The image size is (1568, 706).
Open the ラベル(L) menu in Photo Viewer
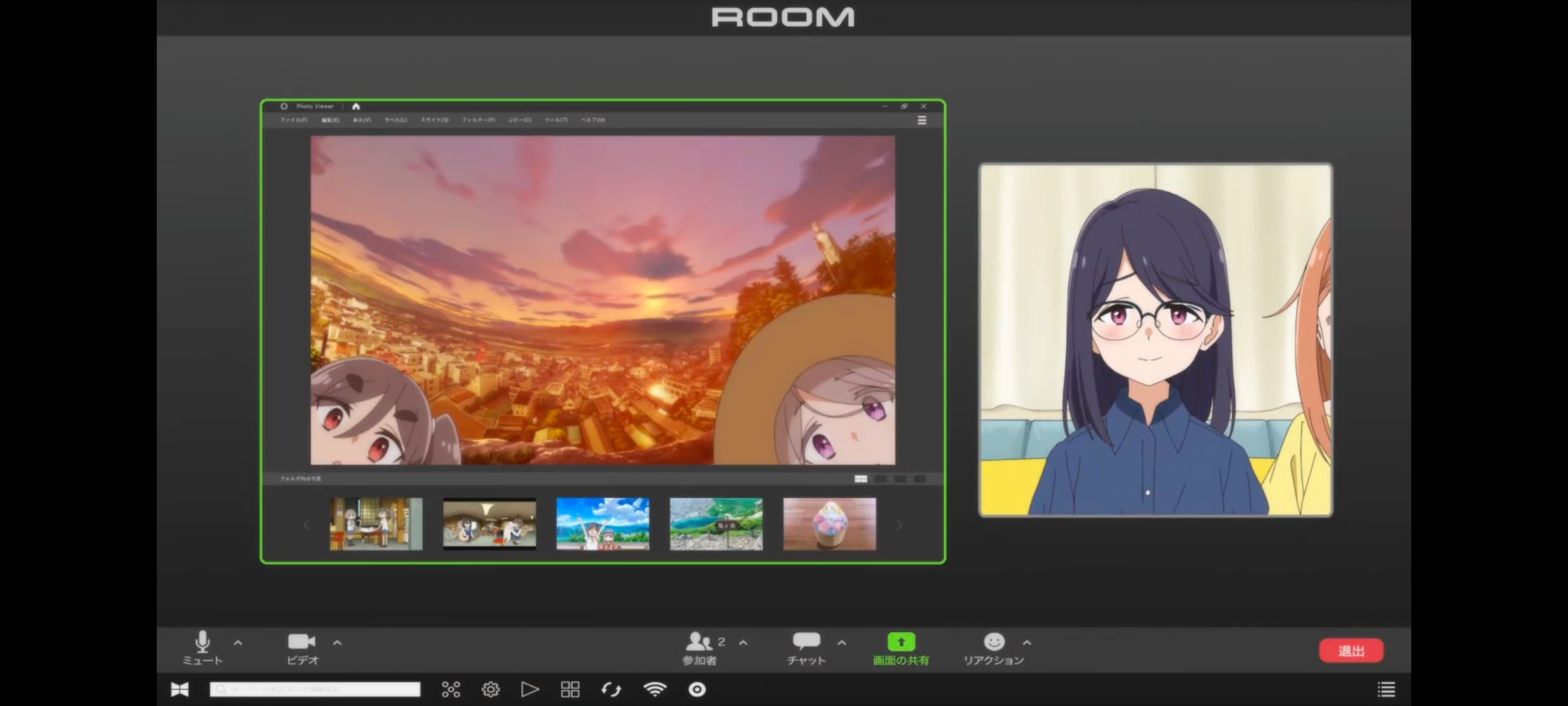pyautogui.click(x=396, y=120)
